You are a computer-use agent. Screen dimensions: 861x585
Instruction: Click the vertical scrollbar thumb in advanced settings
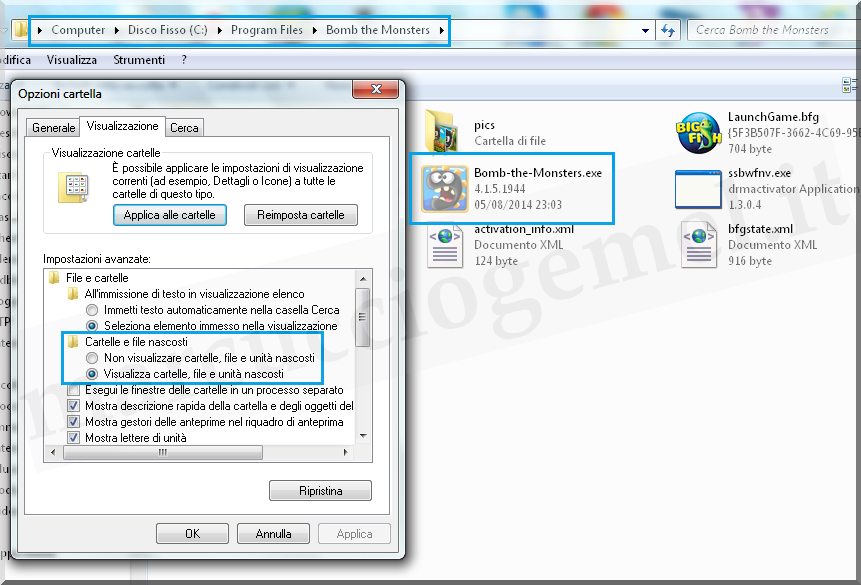[x=362, y=317]
